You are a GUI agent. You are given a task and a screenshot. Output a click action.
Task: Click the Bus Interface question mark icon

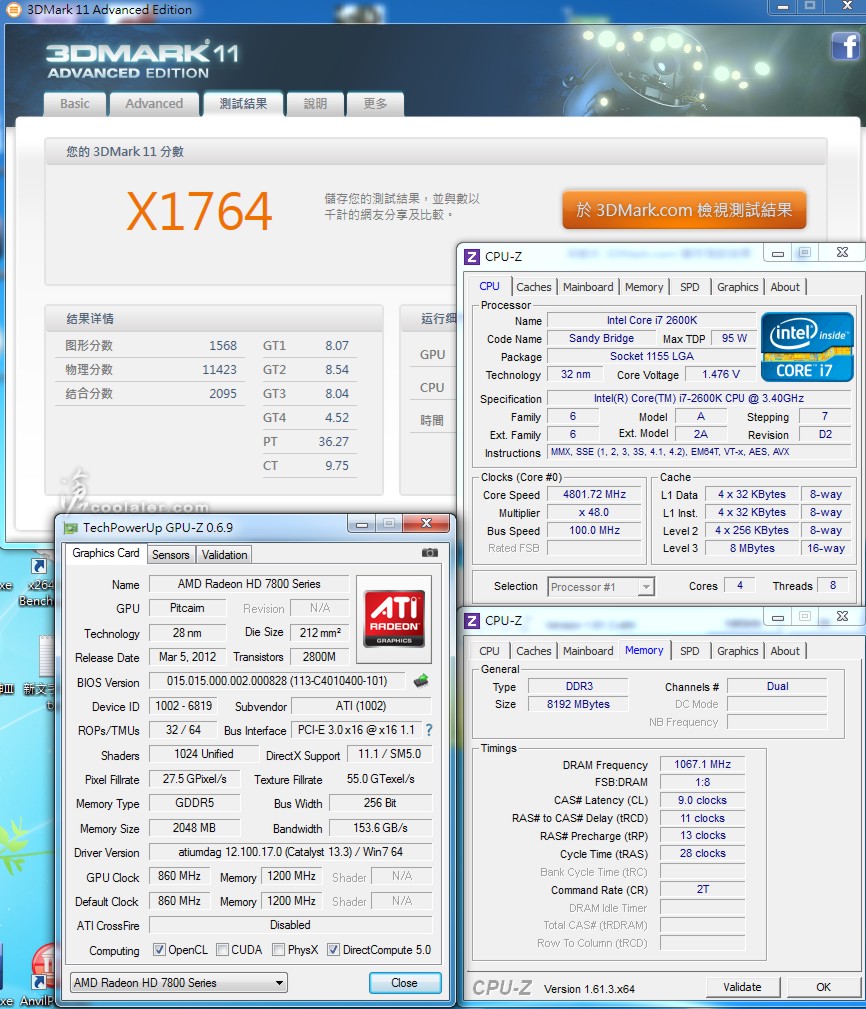click(x=429, y=730)
